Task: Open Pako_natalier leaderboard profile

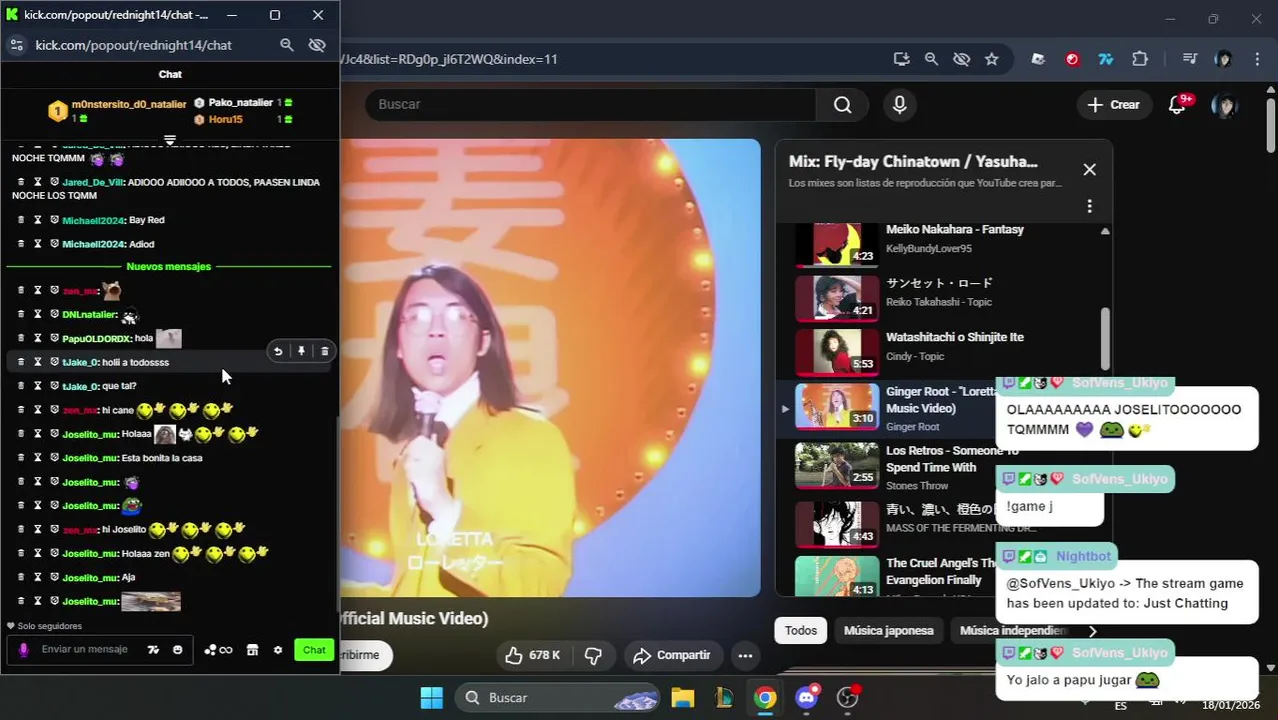Action: coord(241,103)
